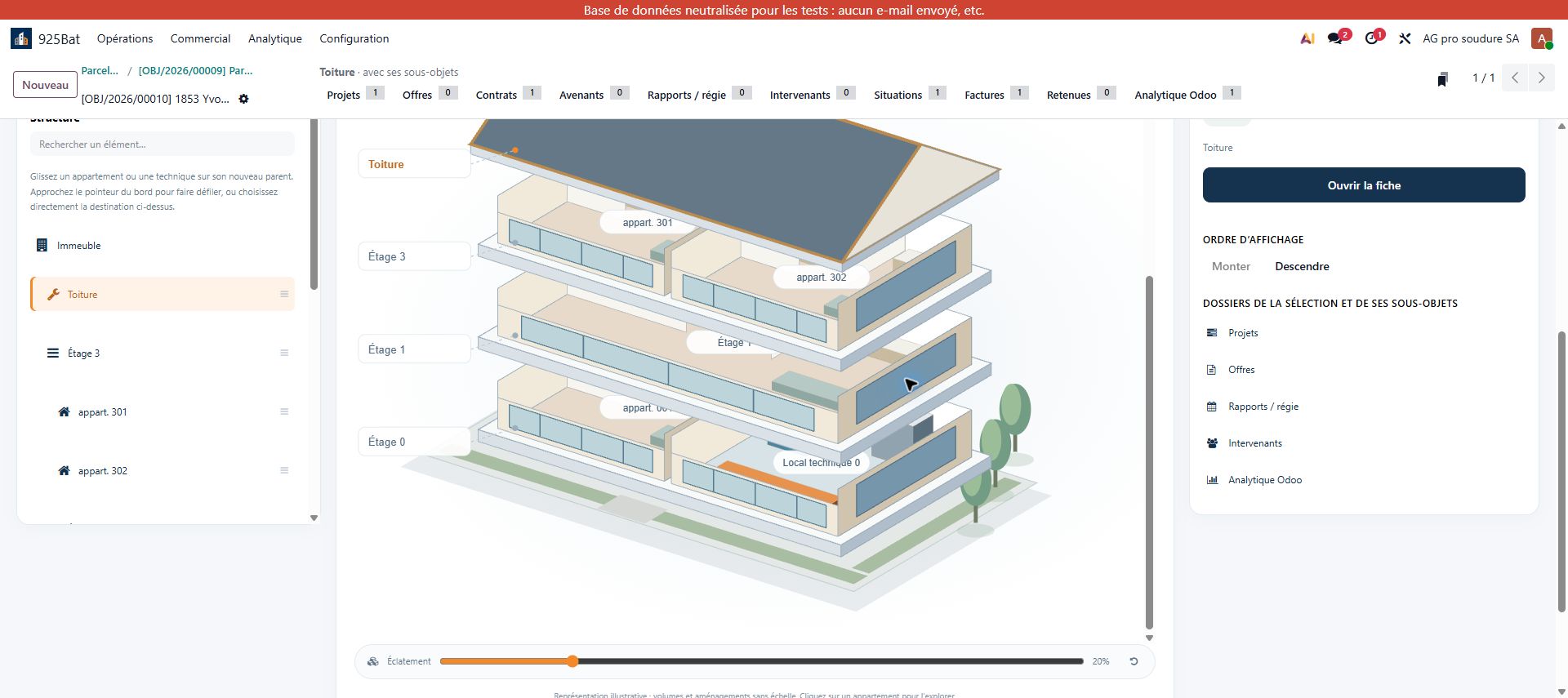Click the Nouveau button
This screenshot has height=698, width=1568.
(x=46, y=85)
